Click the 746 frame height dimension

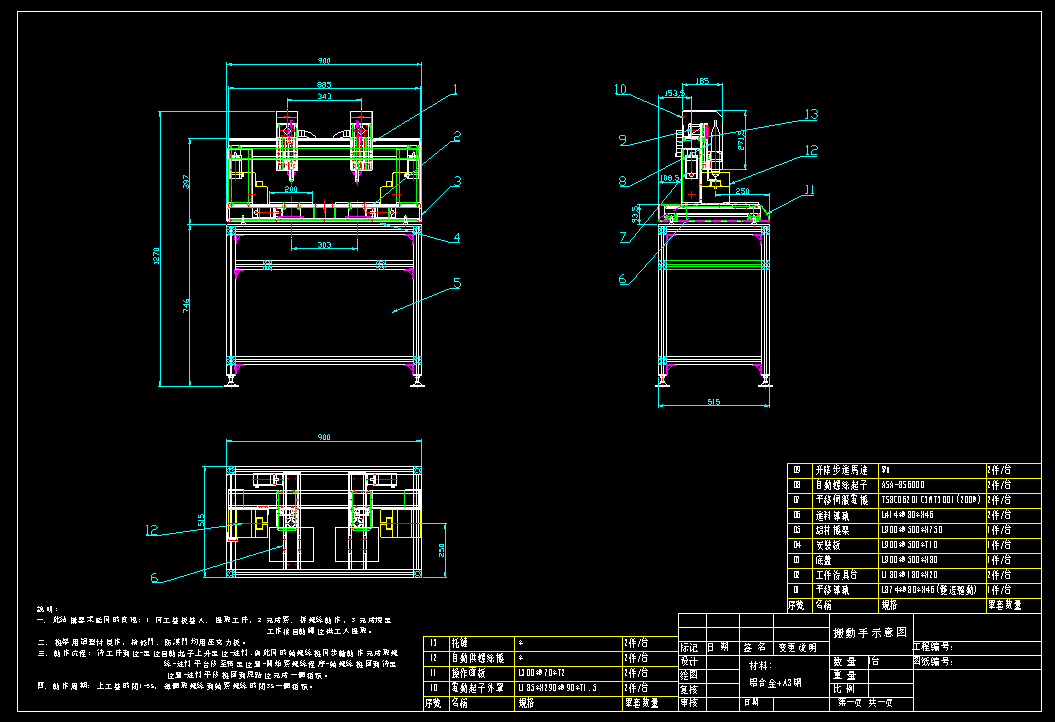point(187,305)
